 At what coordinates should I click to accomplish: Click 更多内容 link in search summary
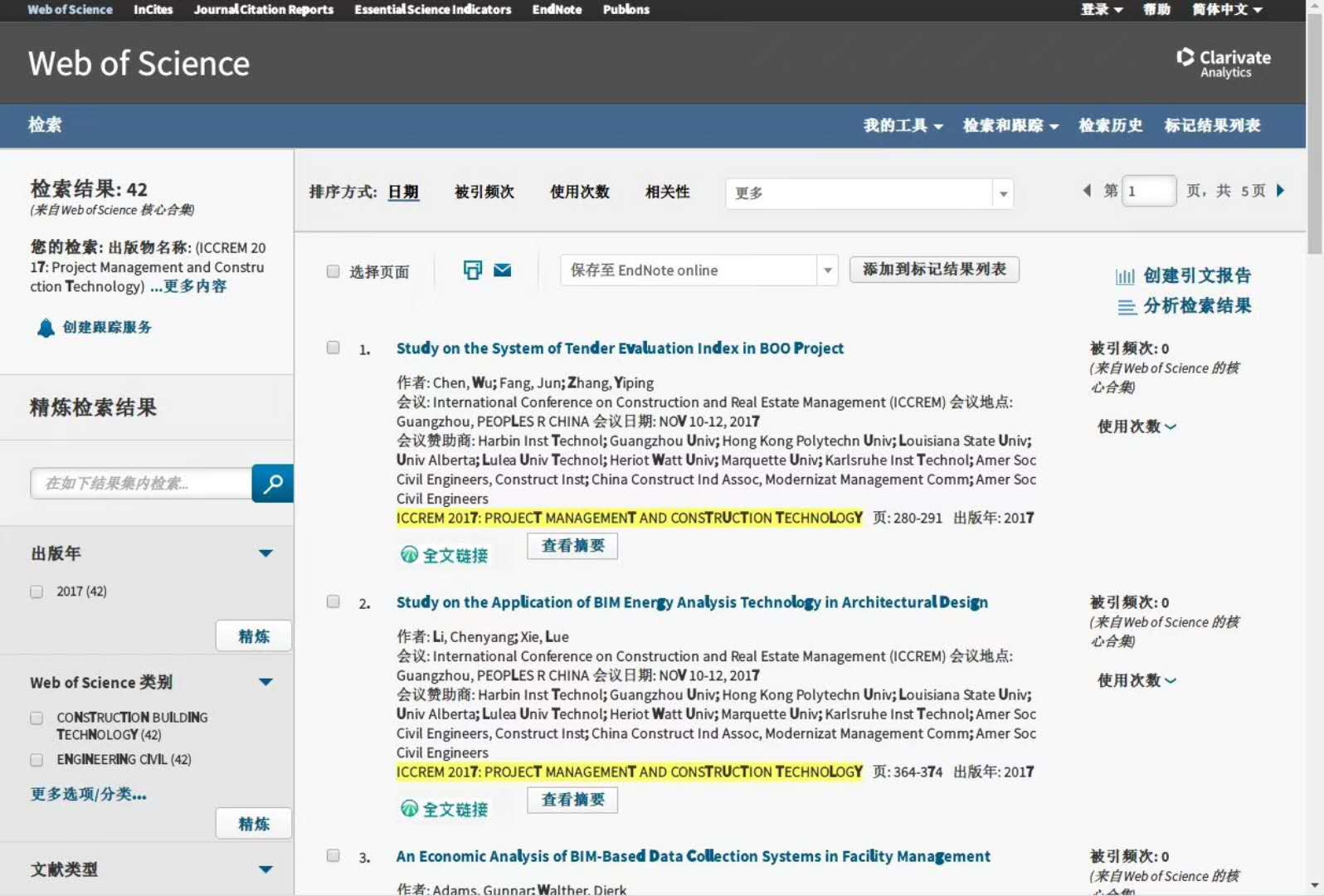(x=188, y=287)
